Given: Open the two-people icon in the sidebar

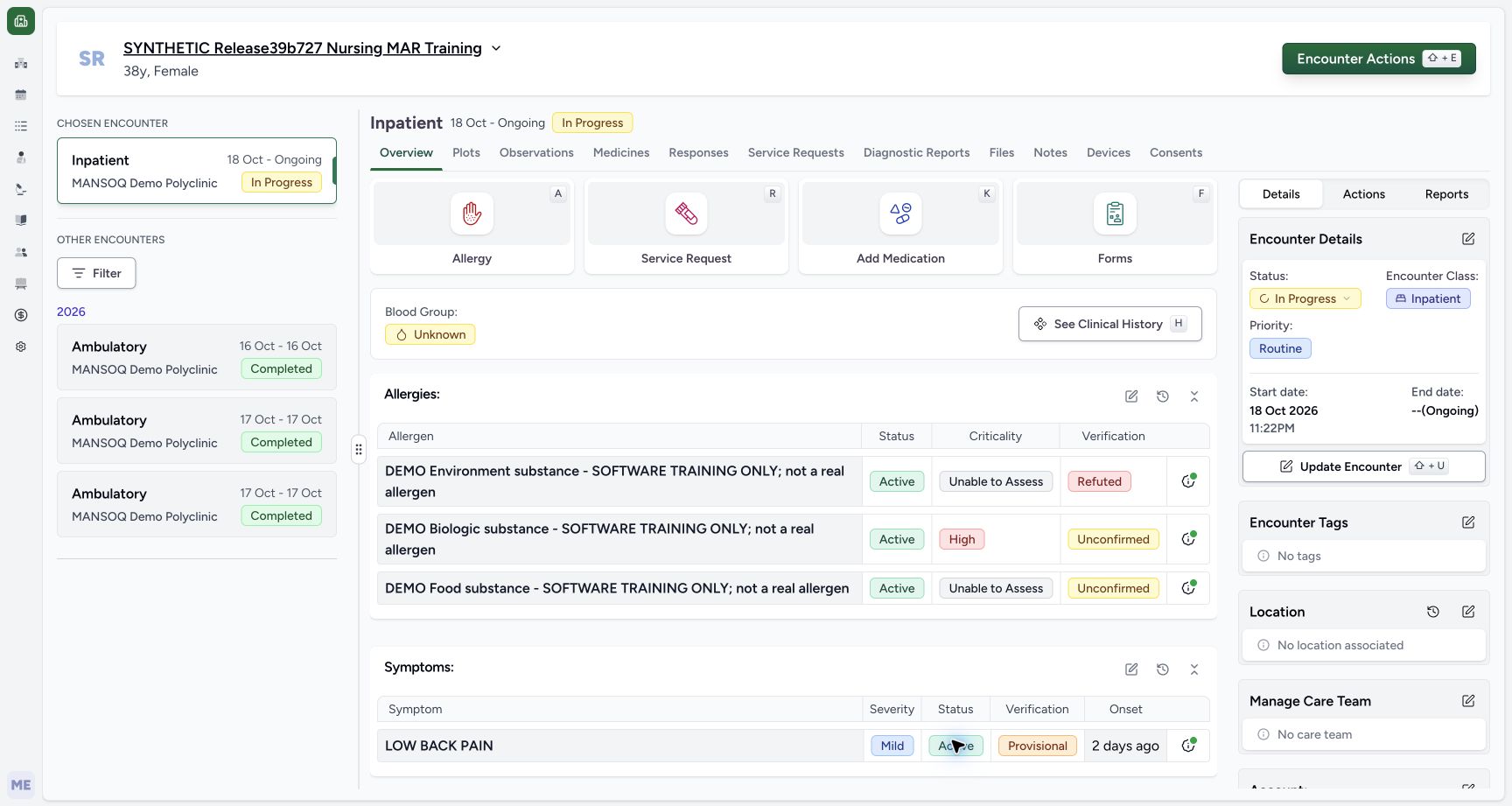Looking at the screenshot, I should point(21,252).
